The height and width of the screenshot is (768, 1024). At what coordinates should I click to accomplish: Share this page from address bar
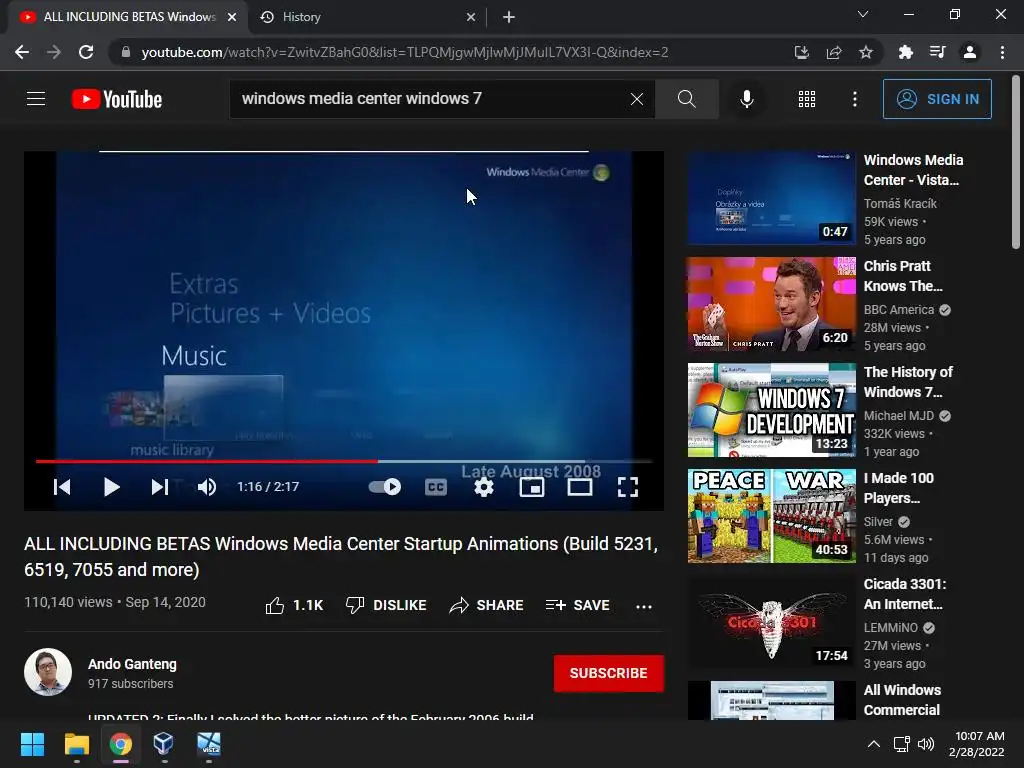tap(833, 52)
